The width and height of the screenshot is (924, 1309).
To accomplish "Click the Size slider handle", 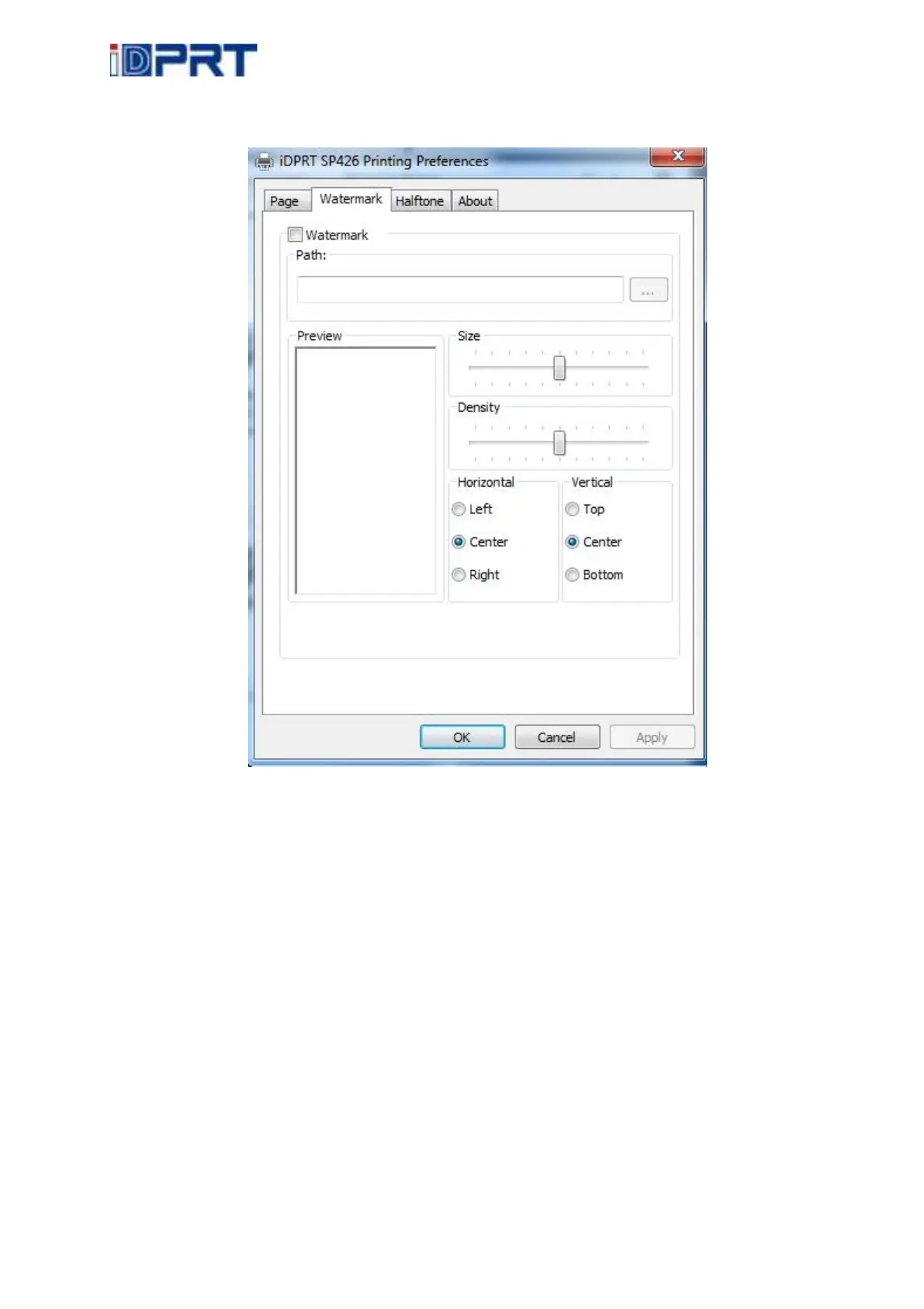I will coord(559,367).
